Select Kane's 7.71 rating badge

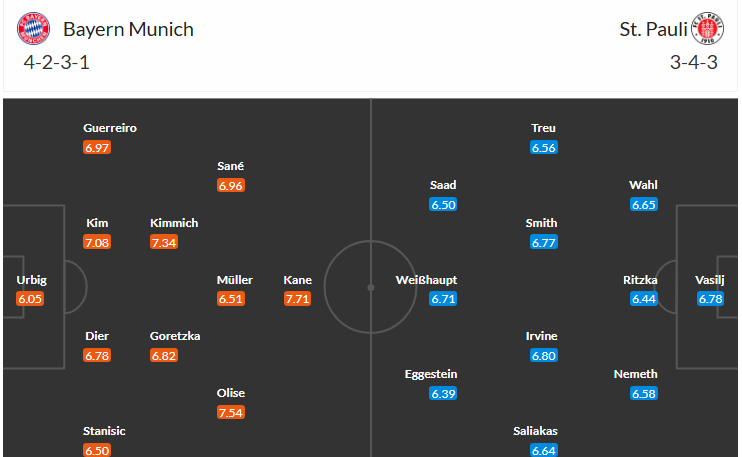click(297, 299)
